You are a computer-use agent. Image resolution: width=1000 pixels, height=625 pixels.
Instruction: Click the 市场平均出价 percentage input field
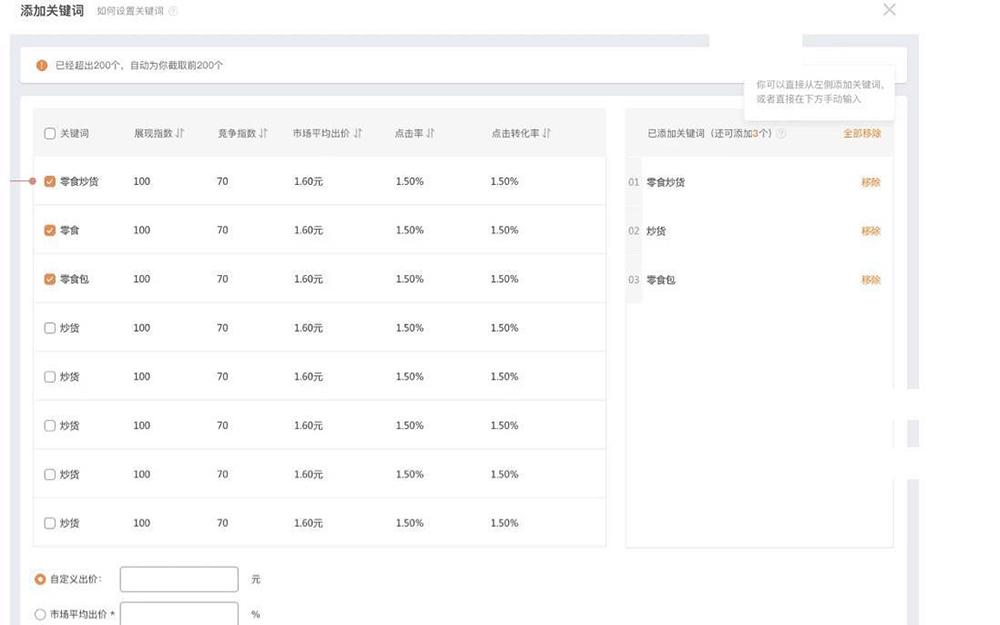pos(179,614)
